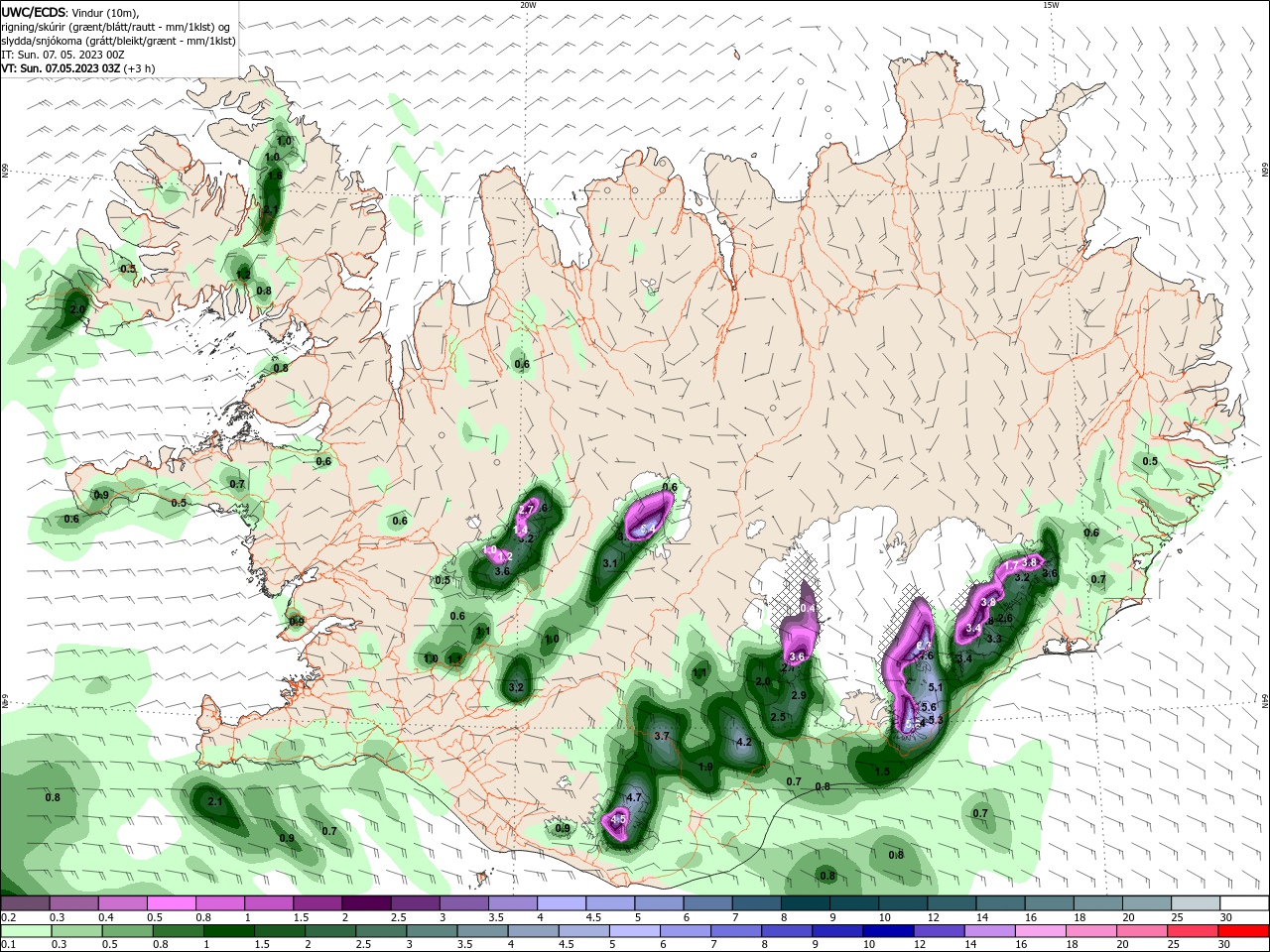Click the 'UWC/ECDS: Vindur (10m),' title text
1270x952 pixels.
(70, 12)
